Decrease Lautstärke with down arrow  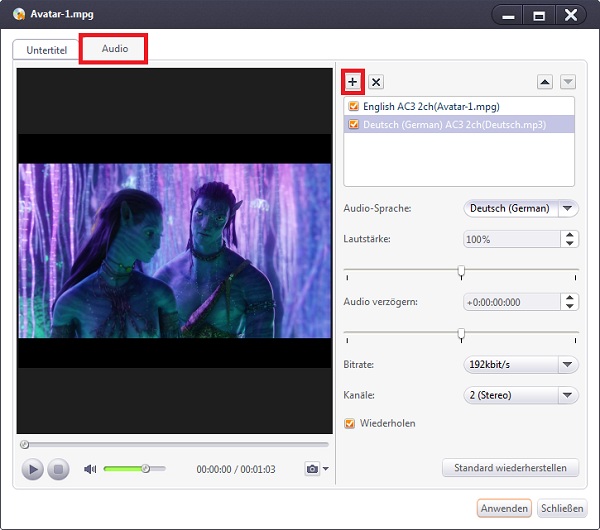(570, 243)
